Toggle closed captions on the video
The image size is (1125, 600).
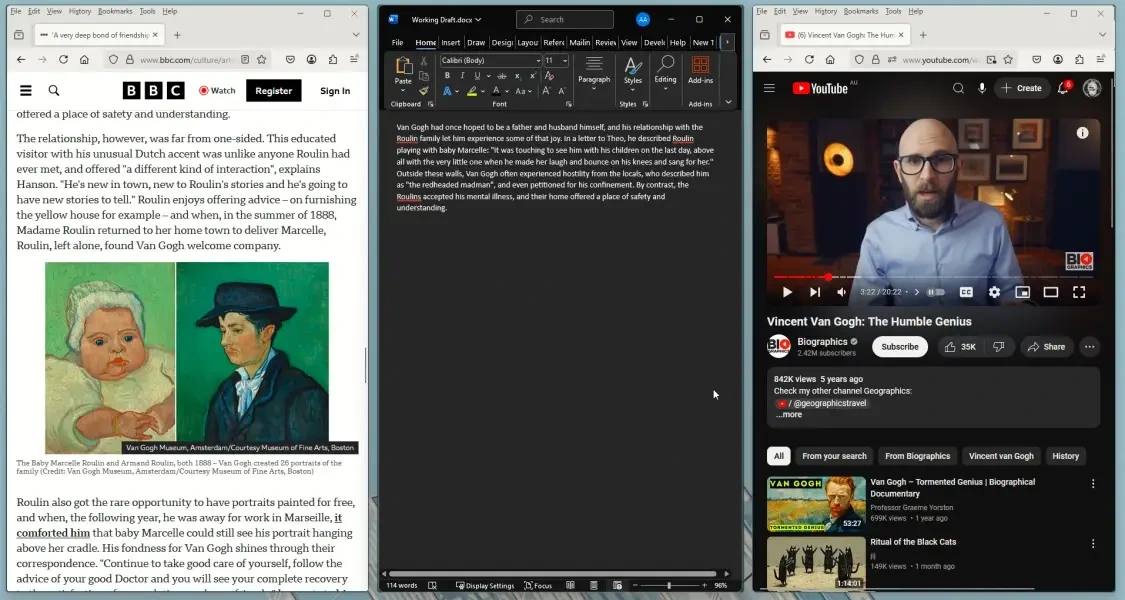pyautogui.click(x=966, y=292)
